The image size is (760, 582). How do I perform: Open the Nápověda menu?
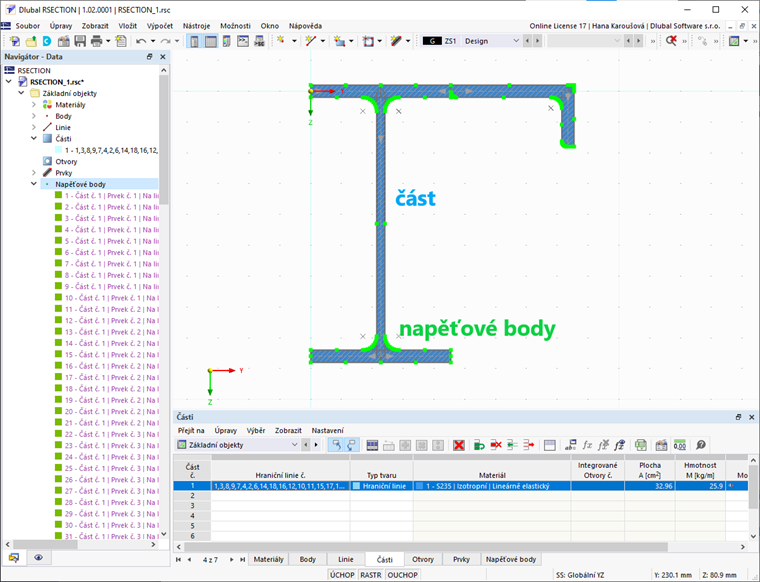pos(305,26)
